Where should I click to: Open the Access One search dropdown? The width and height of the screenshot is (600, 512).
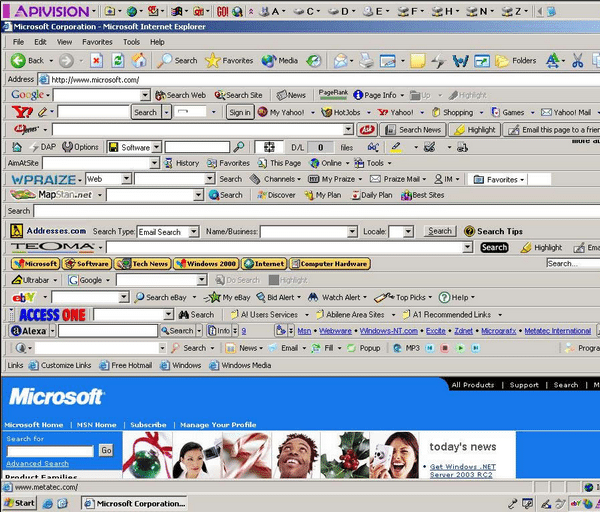pyautogui.click(x=168, y=315)
